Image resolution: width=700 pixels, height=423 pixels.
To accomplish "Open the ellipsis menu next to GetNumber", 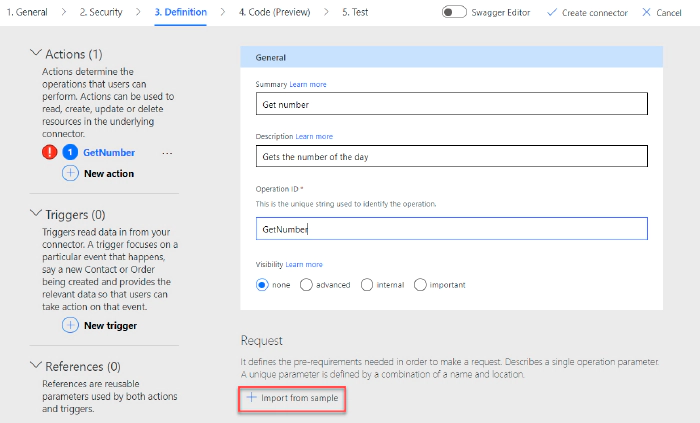I will tap(167, 153).
